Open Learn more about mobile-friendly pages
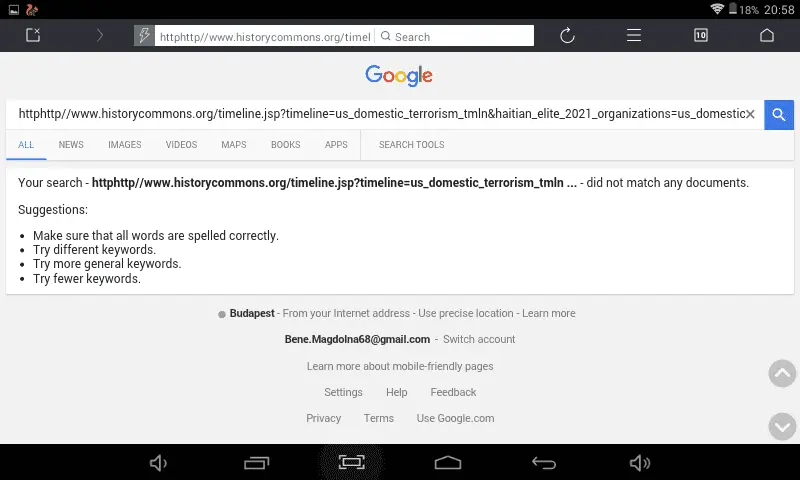The image size is (800, 480). 400,366
